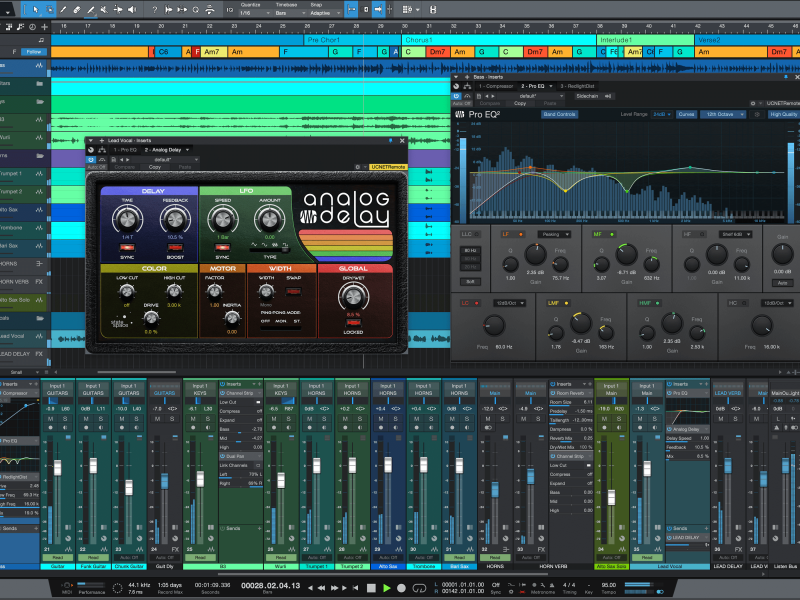The width and height of the screenshot is (800, 600).
Task: Open the save icon in the top toolbar
Action: click(433, 9)
